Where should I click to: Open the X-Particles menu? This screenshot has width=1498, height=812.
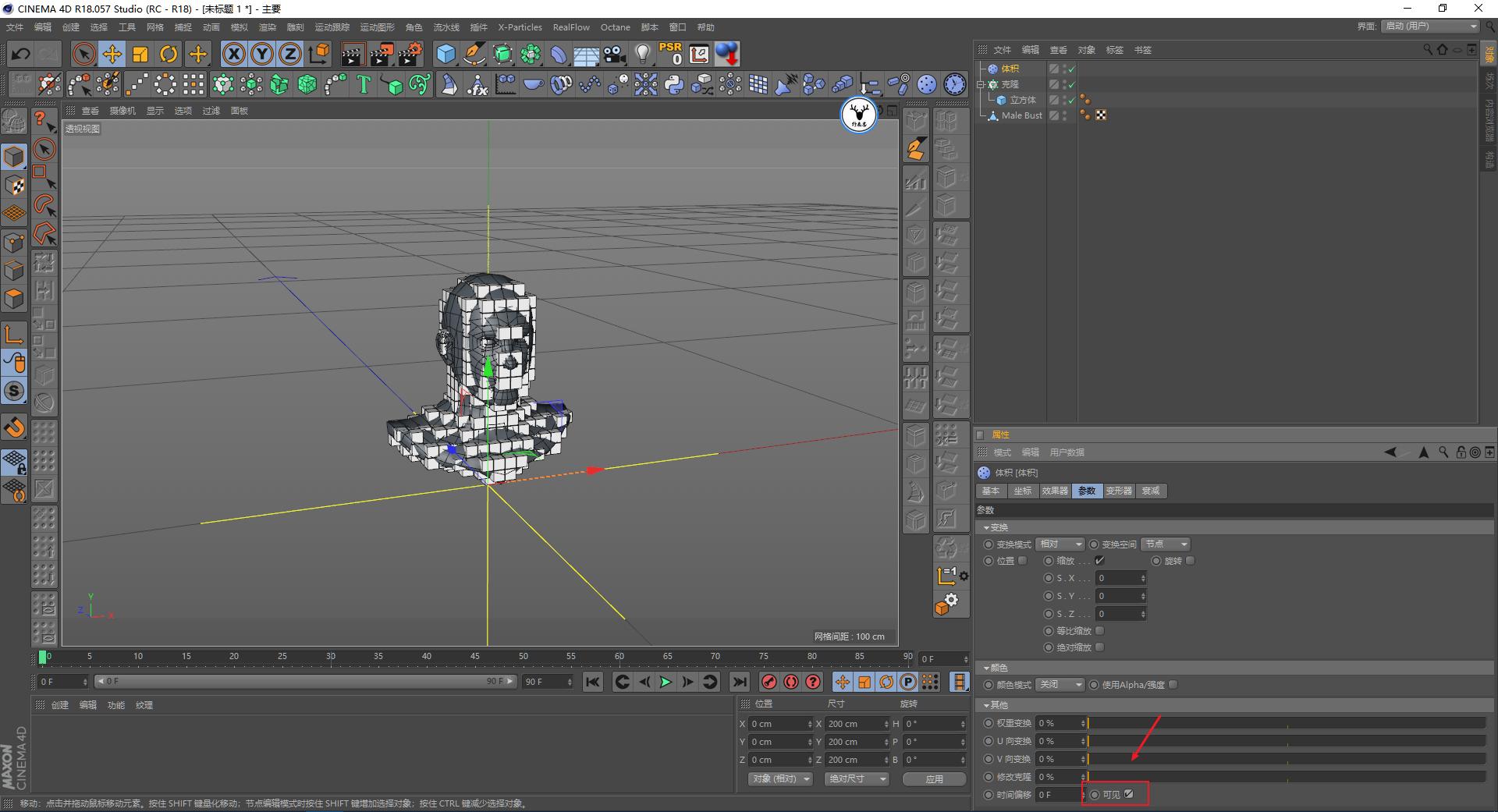[520, 27]
